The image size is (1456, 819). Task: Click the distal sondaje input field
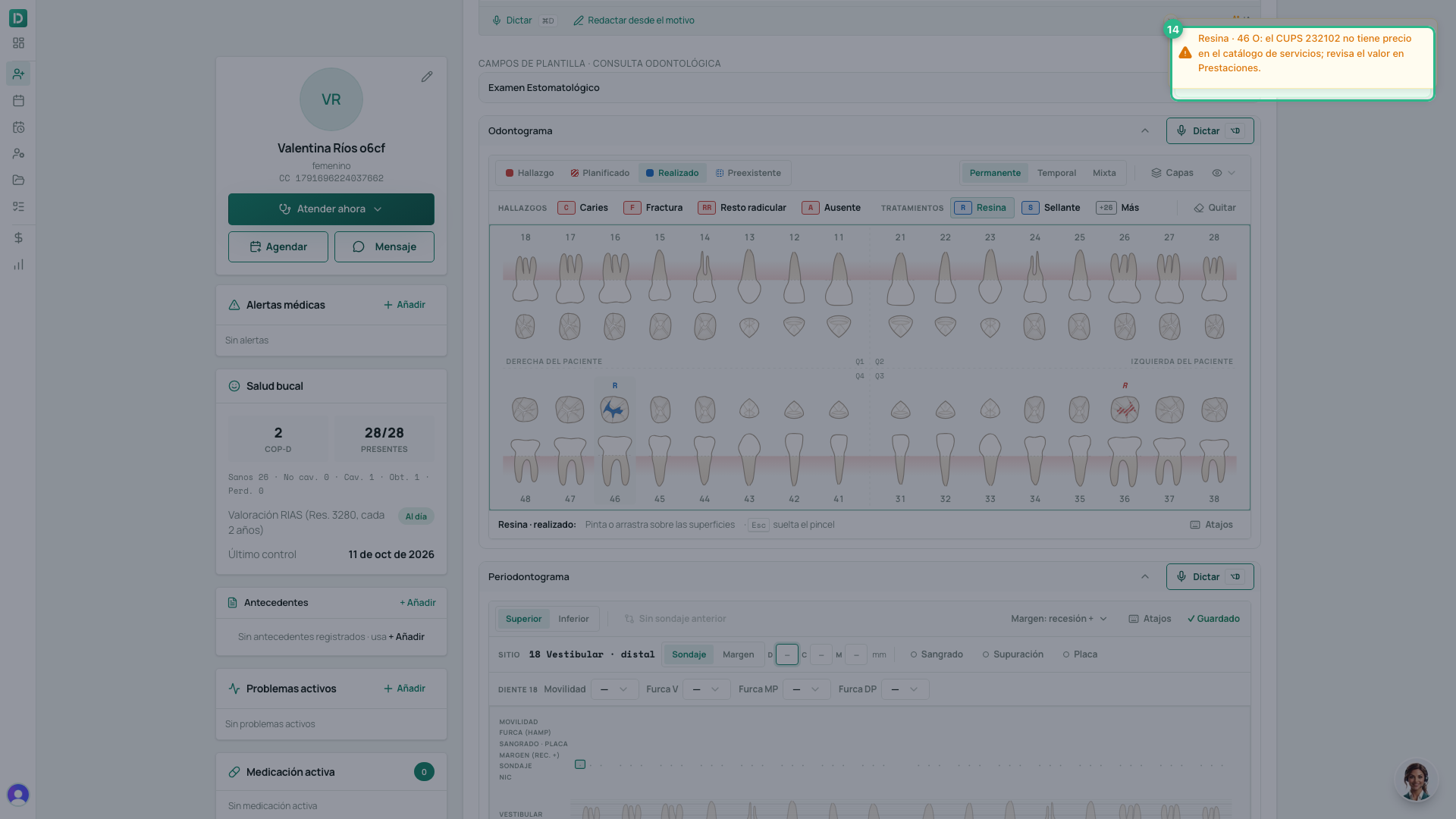787,654
